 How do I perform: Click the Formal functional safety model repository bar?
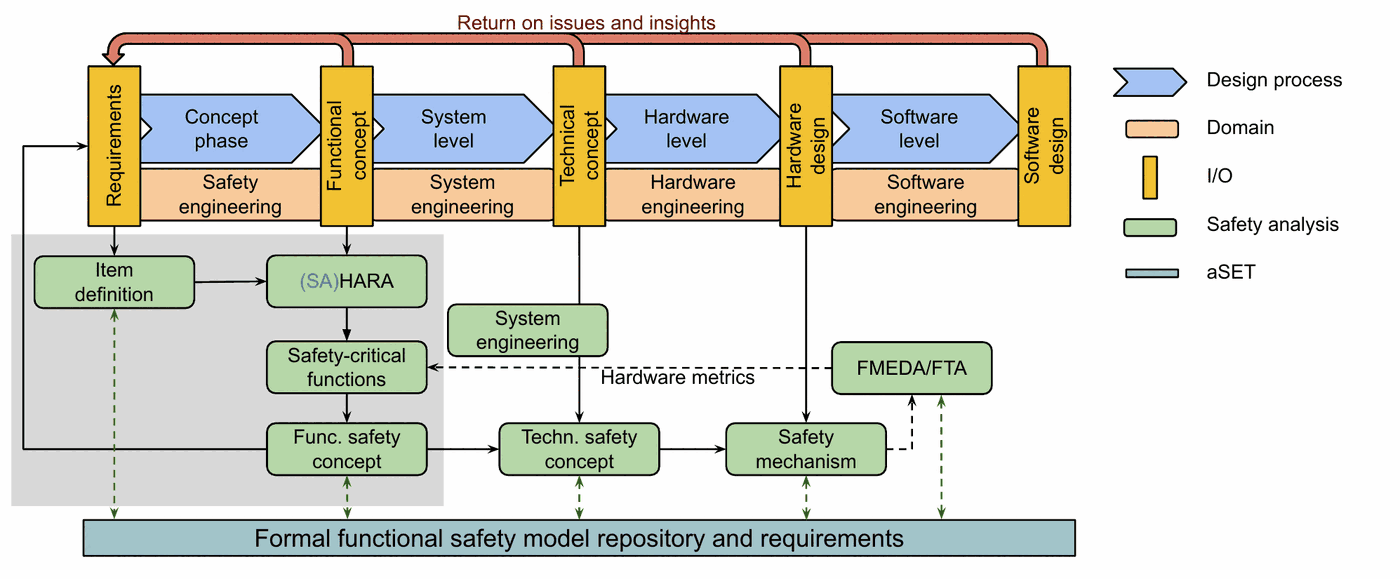coord(579,538)
